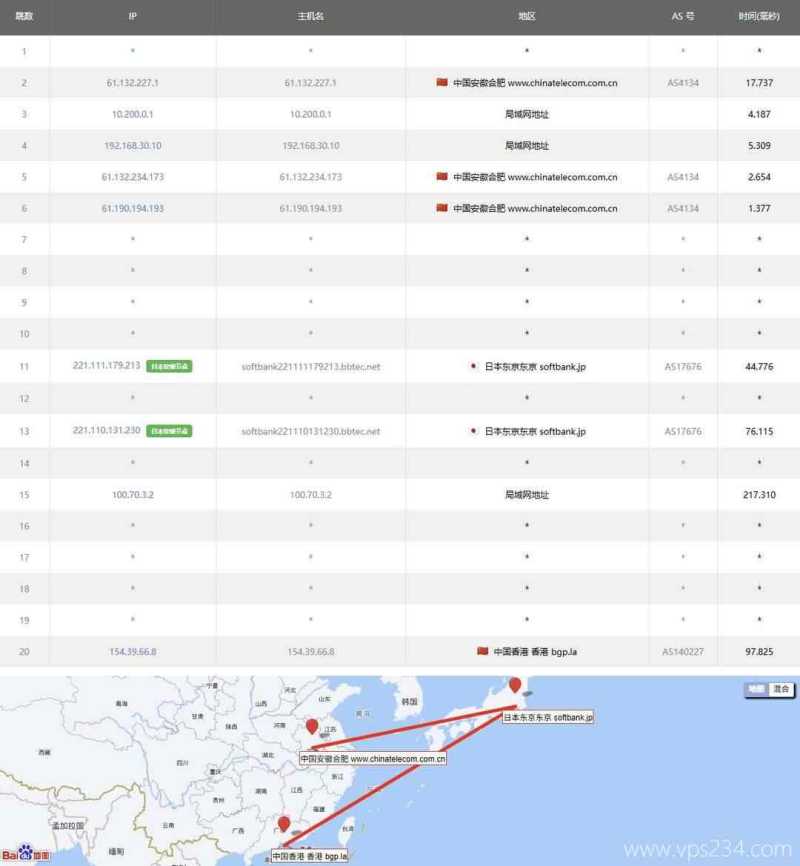Switch map to 地图 standard view
The height and width of the screenshot is (866, 800).
pyautogui.click(x=756, y=689)
